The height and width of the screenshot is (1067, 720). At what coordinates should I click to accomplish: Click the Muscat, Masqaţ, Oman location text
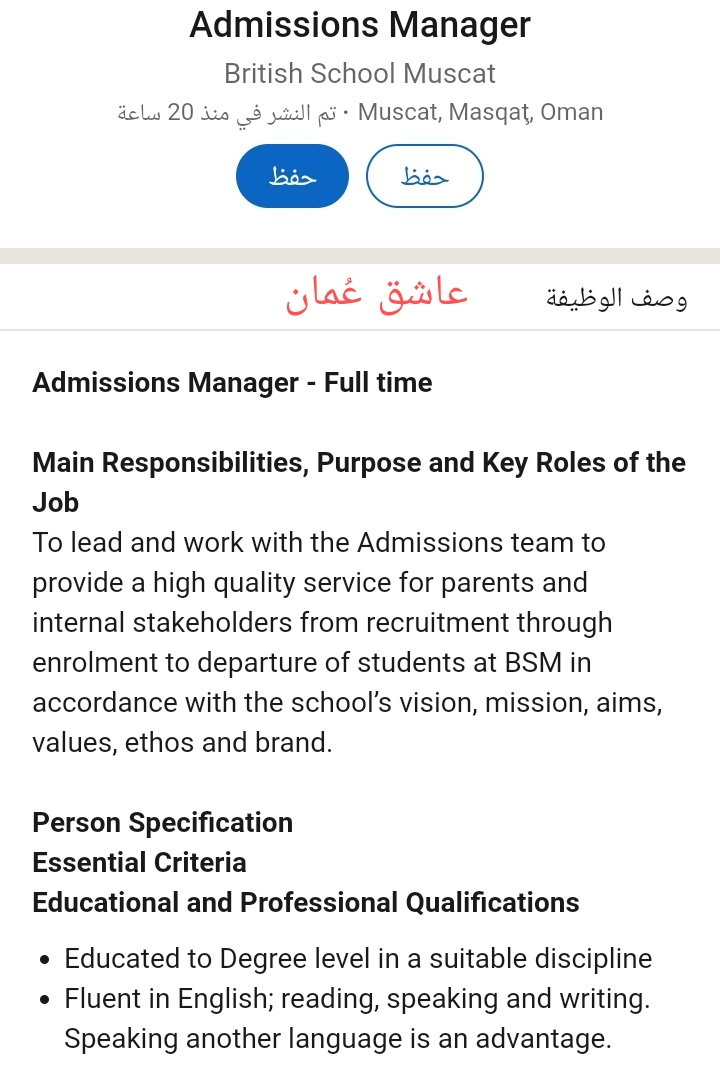point(480,112)
